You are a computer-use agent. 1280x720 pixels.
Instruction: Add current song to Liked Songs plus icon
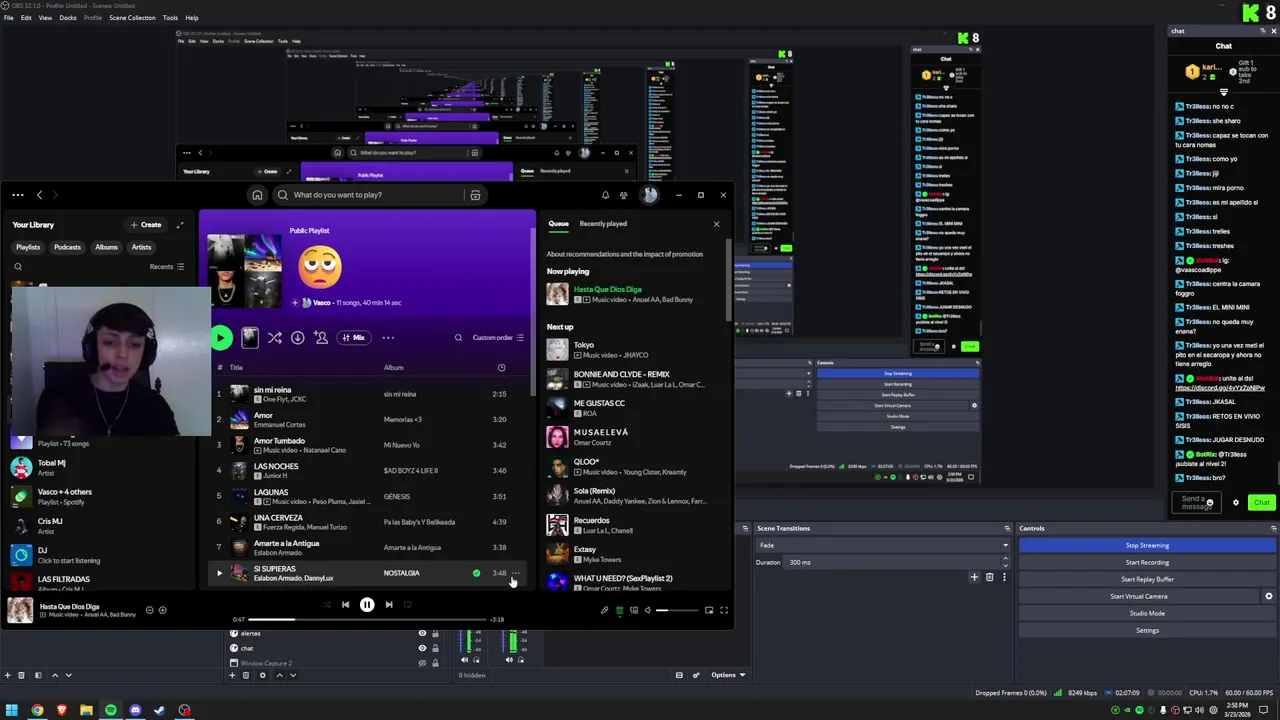click(x=163, y=610)
